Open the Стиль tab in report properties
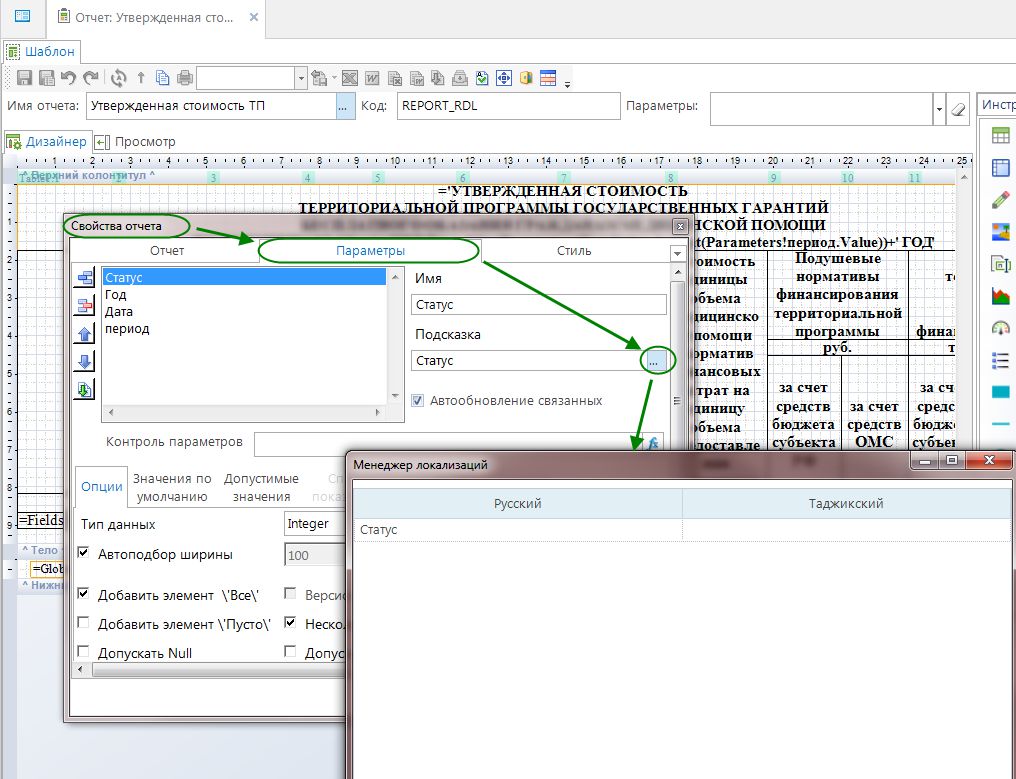Viewport: 1016px width, 779px height. [x=574, y=251]
